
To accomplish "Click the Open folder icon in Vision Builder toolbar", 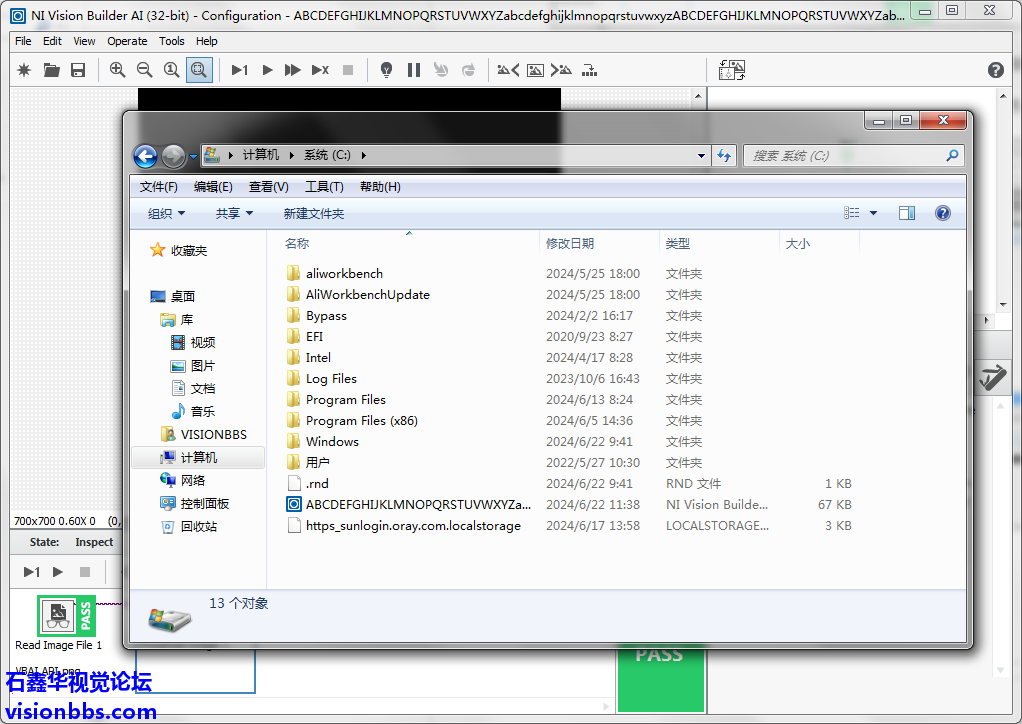I will pyautogui.click(x=51, y=70).
